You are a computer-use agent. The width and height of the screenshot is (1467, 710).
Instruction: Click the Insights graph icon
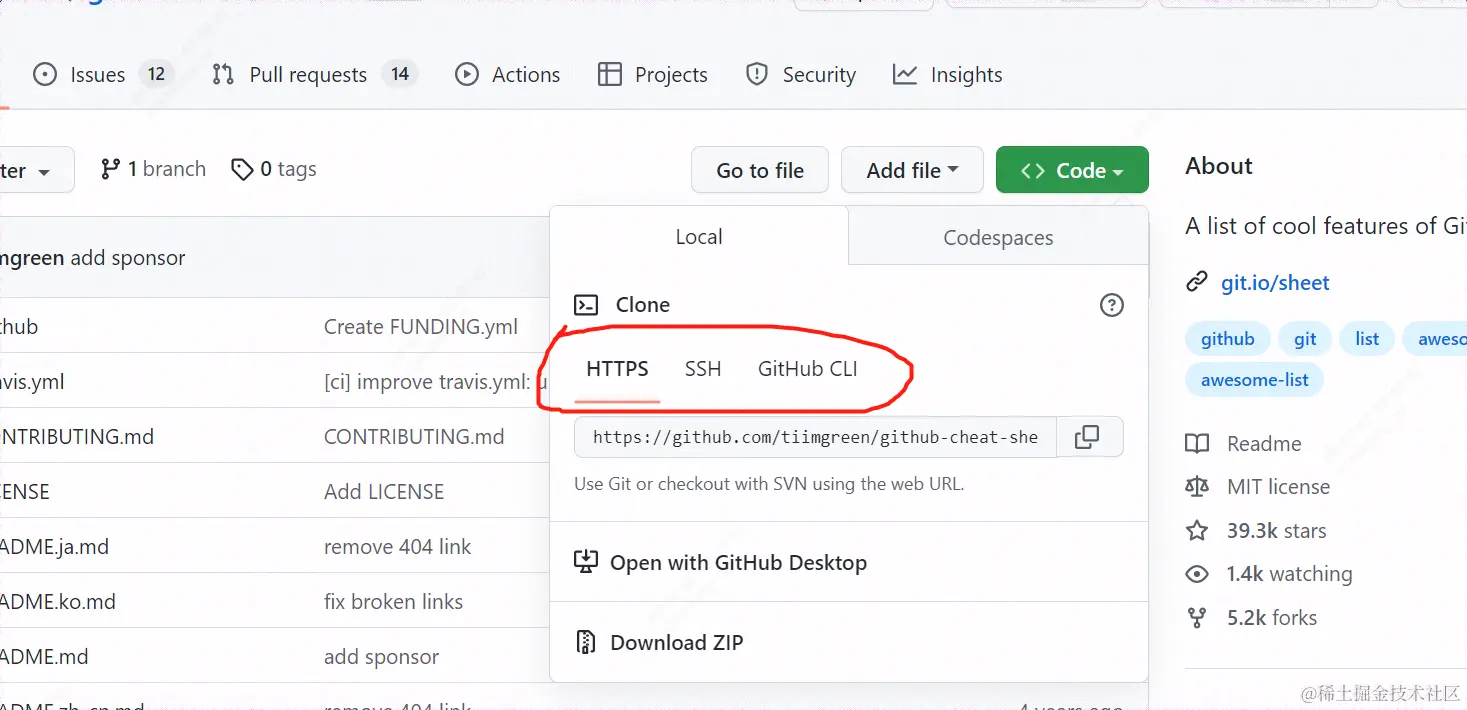click(x=905, y=75)
